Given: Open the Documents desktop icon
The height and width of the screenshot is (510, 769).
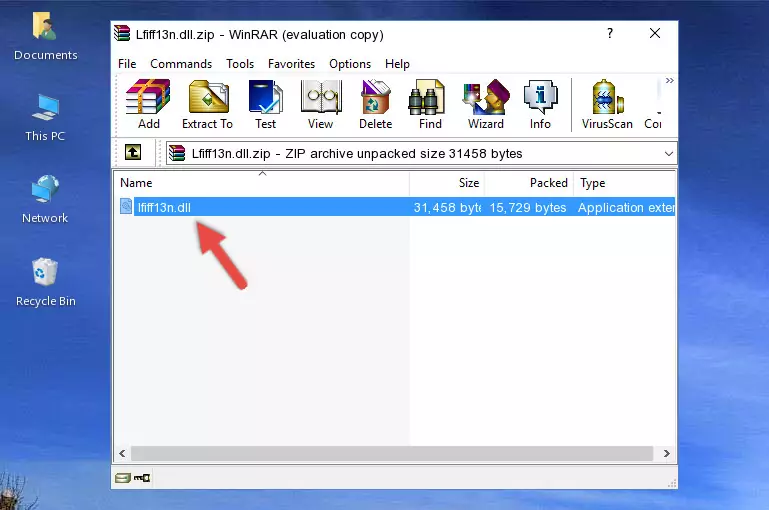Looking at the screenshot, I should [x=46, y=36].
